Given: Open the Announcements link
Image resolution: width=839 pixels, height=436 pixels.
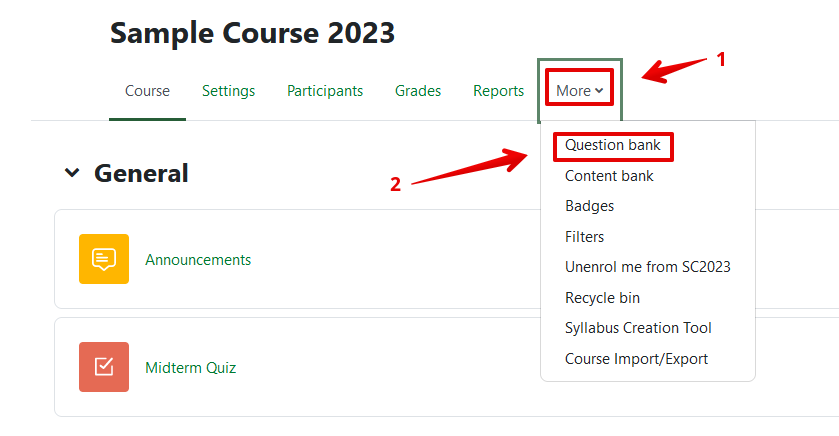Looking at the screenshot, I should tap(198, 260).
